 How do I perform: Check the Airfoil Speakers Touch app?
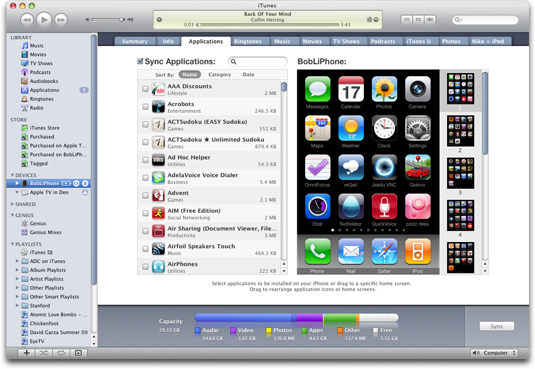point(145,249)
